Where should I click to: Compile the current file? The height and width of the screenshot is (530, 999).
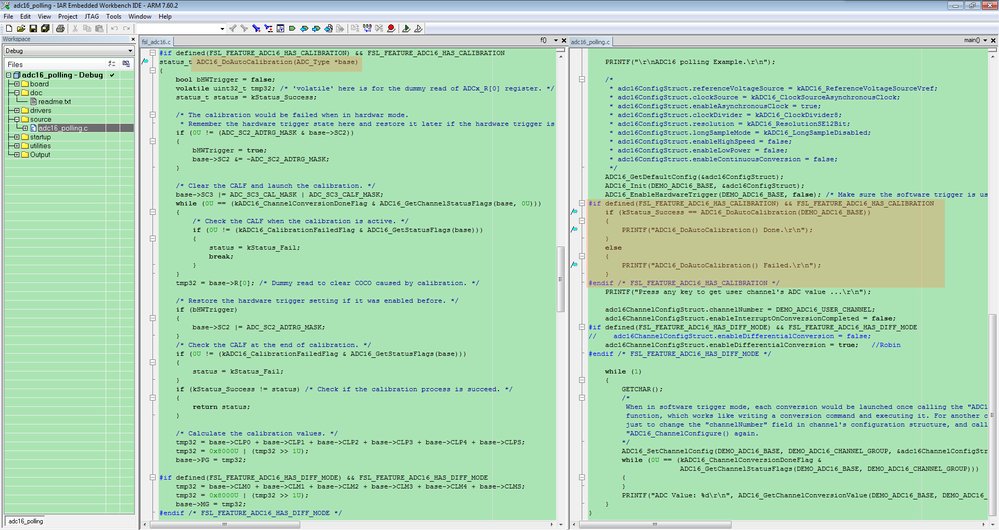[x=354, y=29]
